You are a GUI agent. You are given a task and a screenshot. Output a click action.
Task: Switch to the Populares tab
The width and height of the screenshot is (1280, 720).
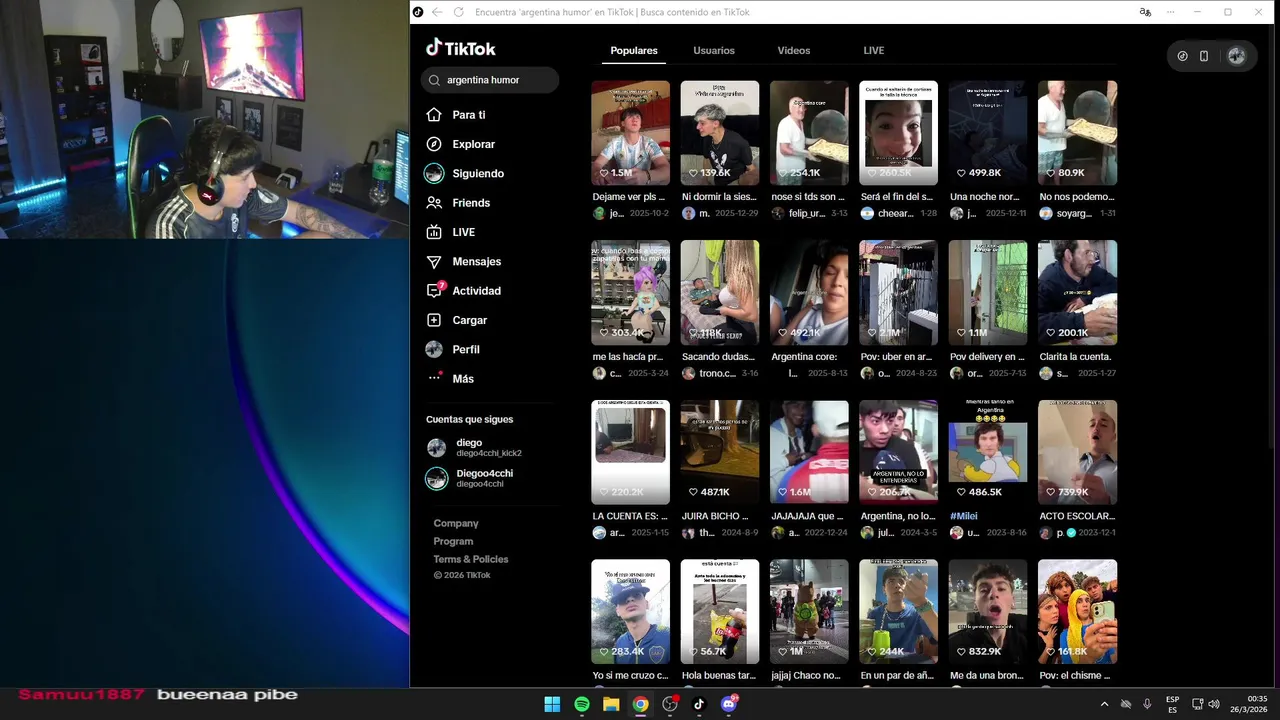tap(634, 50)
